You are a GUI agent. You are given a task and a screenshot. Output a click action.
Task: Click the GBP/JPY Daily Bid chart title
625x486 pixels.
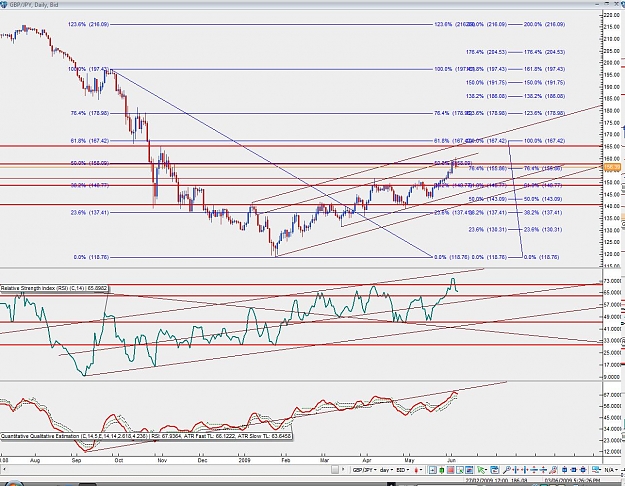coord(34,4)
